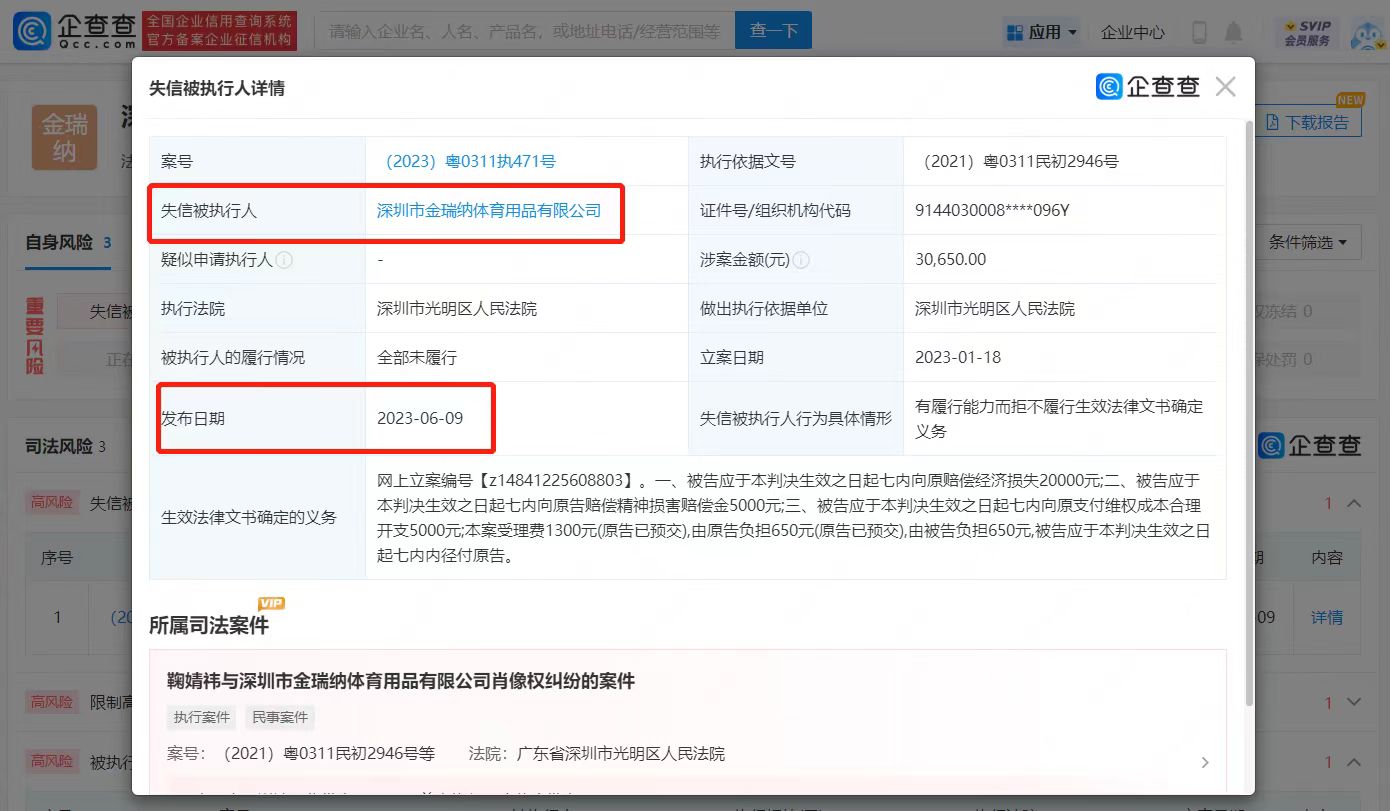The height and width of the screenshot is (811, 1390).
Task: Focus the company name search input field
Action: tap(525, 31)
